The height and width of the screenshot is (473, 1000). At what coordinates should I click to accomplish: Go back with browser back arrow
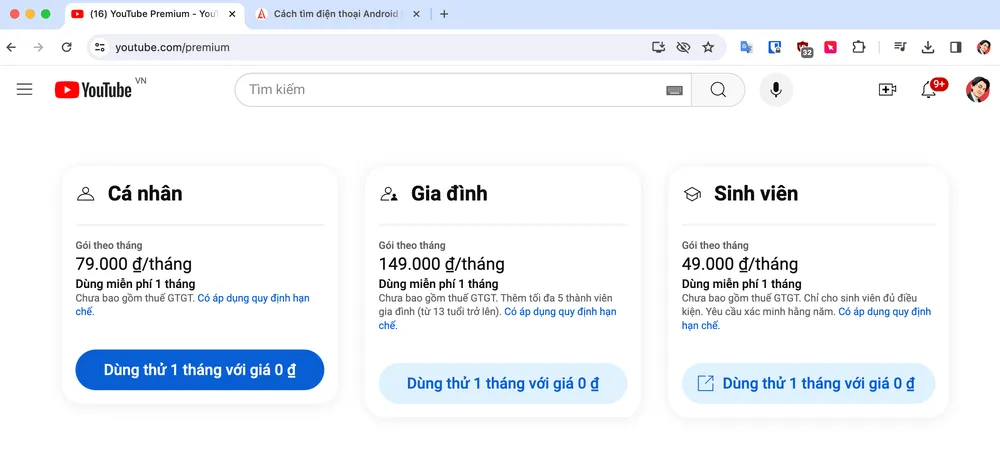coord(11,47)
